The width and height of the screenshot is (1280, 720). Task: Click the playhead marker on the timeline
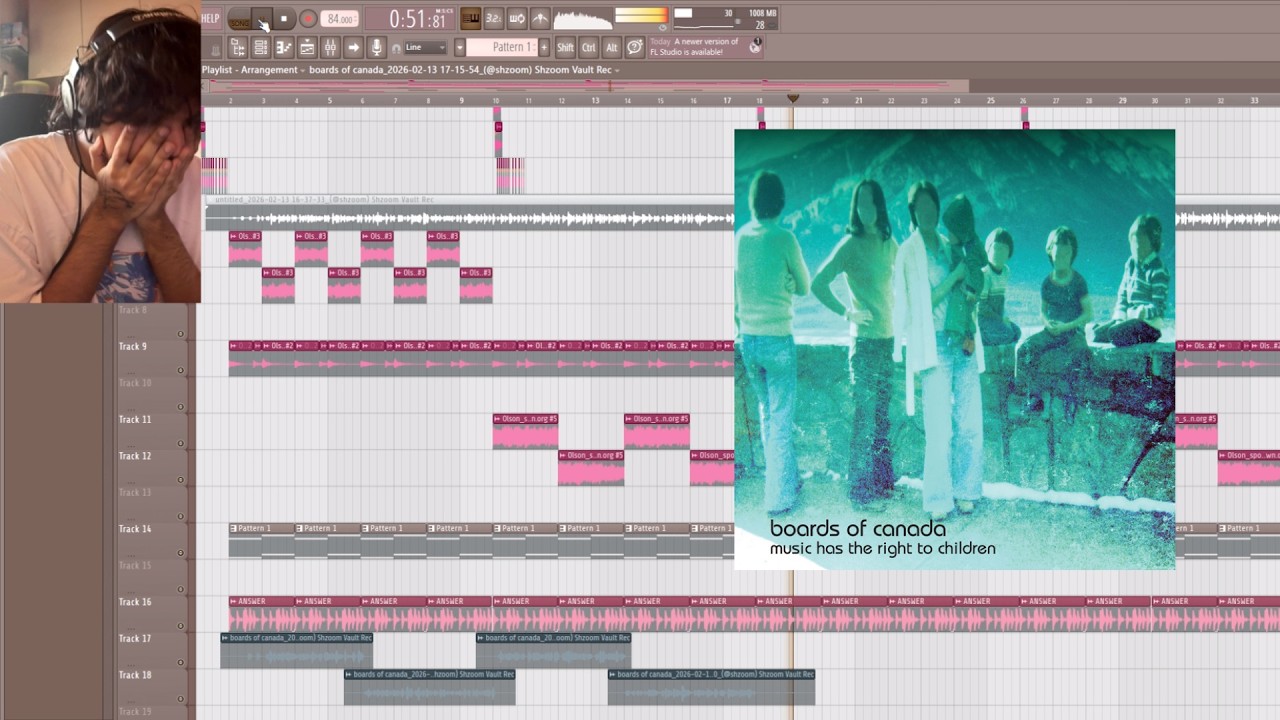click(x=793, y=99)
